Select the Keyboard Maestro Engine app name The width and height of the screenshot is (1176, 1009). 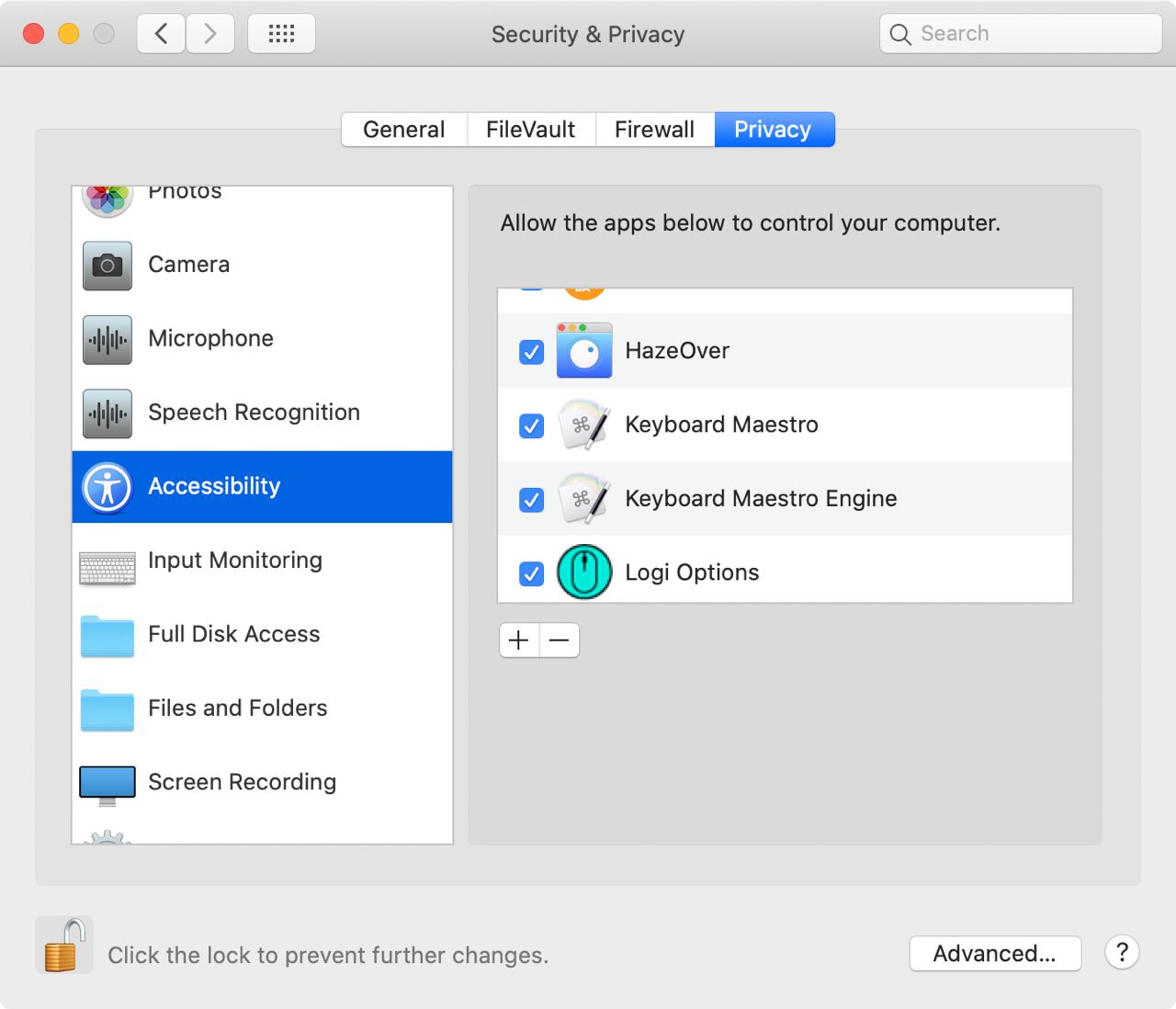[x=761, y=499]
